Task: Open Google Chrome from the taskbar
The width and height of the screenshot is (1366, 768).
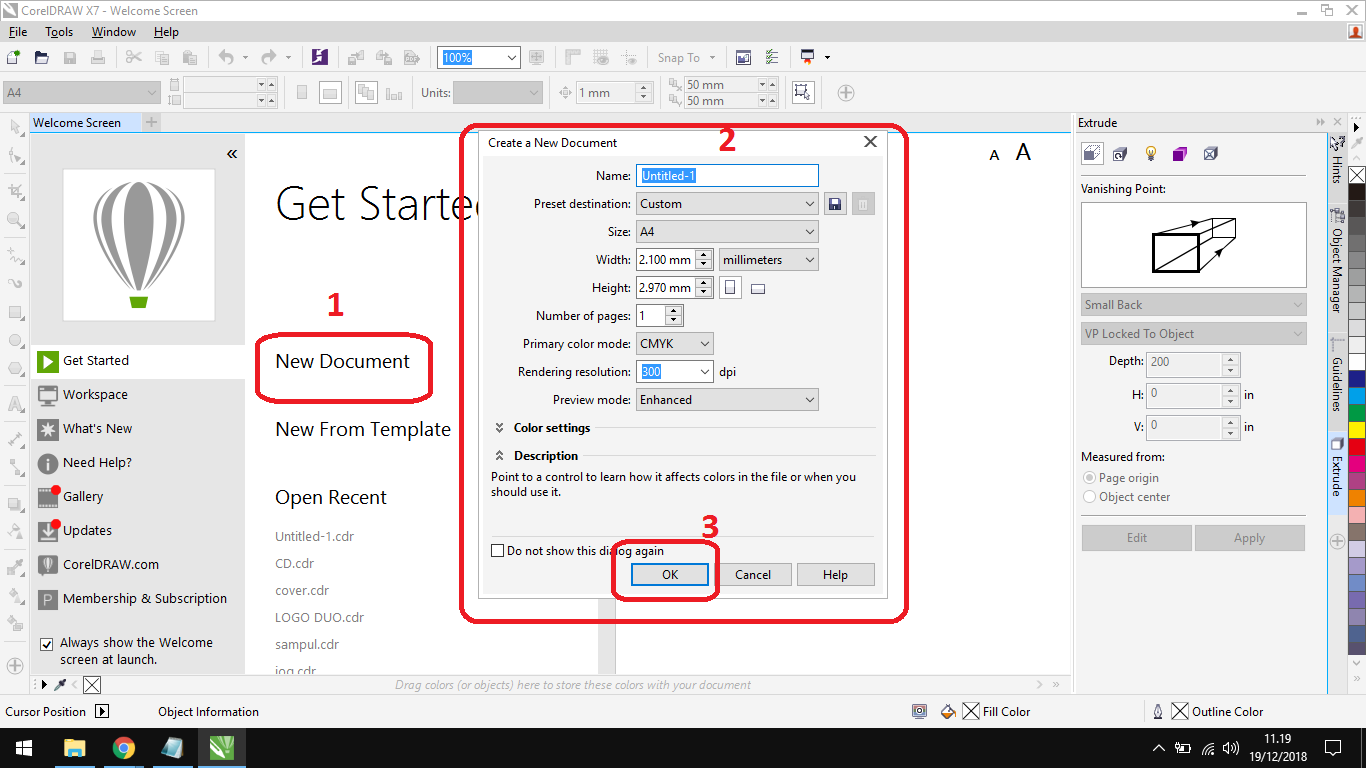Action: [124, 748]
